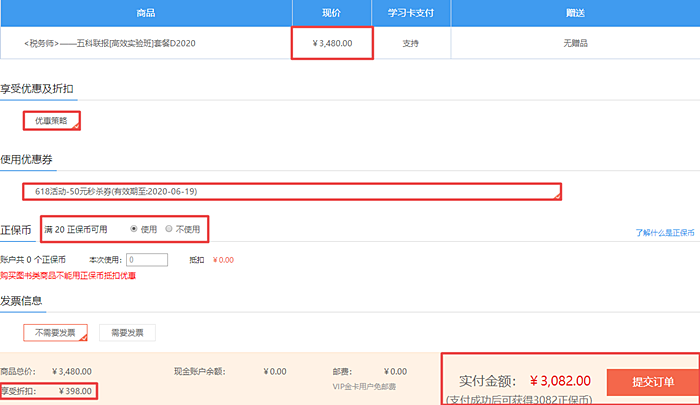Click the 商品 column header
The image size is (700, 405).
pyautogui.click(x=146, y=13)
